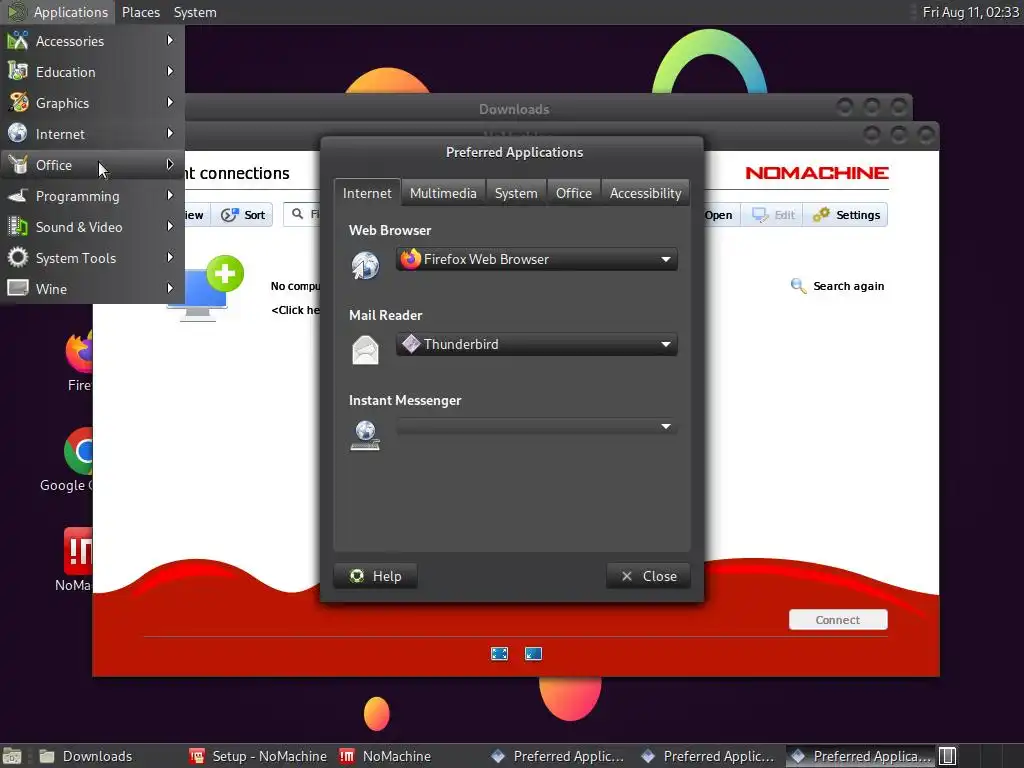Viewport: 1024px width, 768px height.
Task: Open the Sound & Video submenu
Action: tap(92, 227)
